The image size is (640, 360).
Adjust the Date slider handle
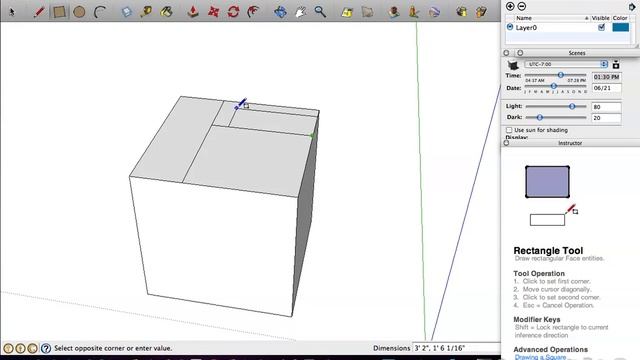click(553, 86)
